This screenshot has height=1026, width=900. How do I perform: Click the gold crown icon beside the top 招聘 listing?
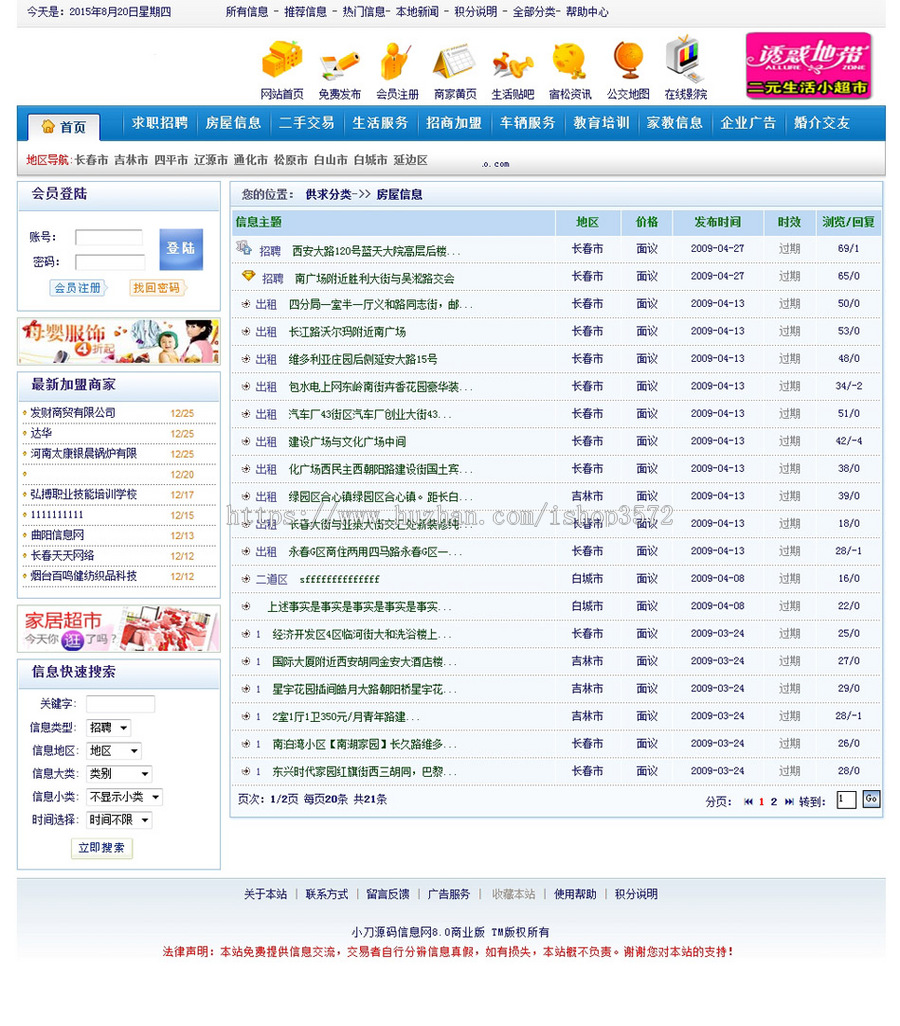[248, 277]
